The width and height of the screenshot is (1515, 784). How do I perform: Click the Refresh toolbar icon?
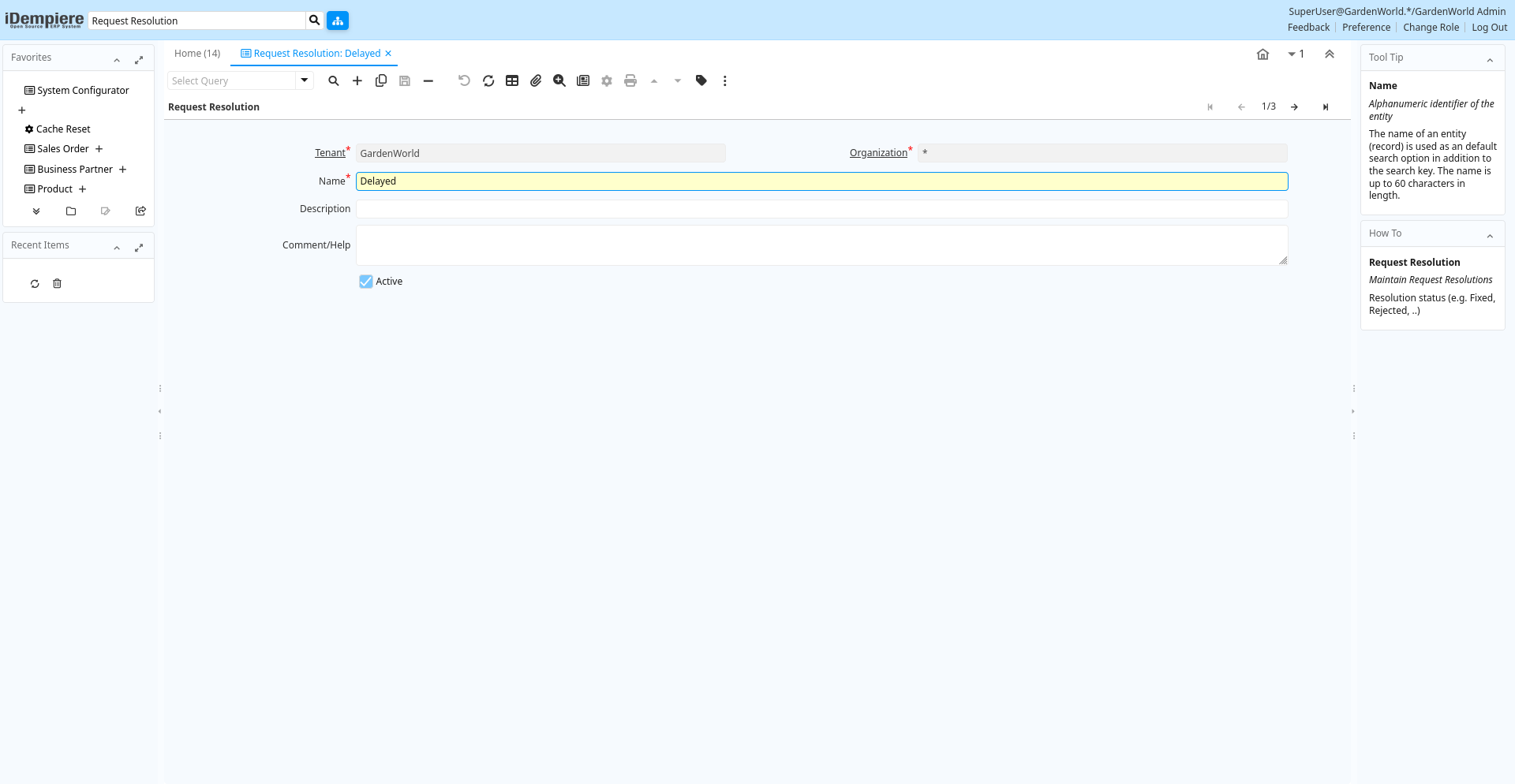pyautogui.click(x=488, y=80)
